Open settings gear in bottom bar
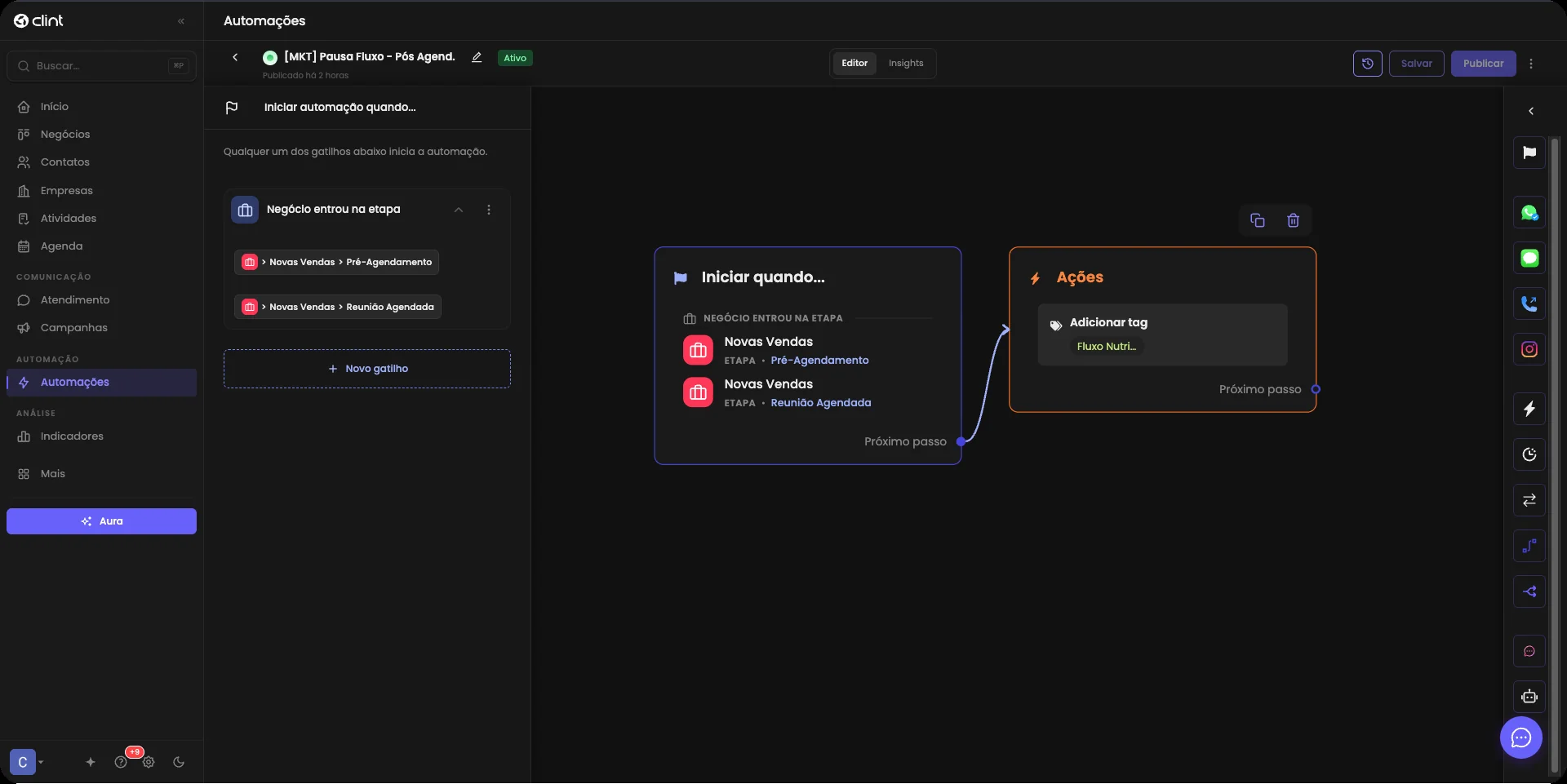The height and width of the screenshot is (784, 1567). [149, 762]
